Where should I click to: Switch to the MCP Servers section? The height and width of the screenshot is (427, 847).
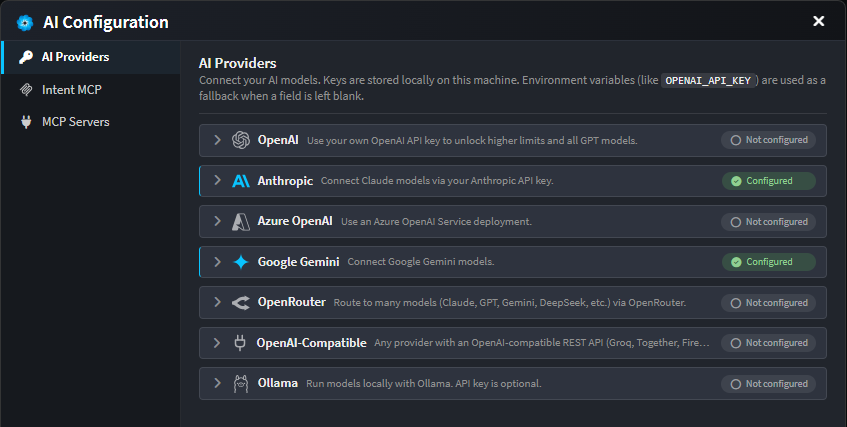click(91, 122)
